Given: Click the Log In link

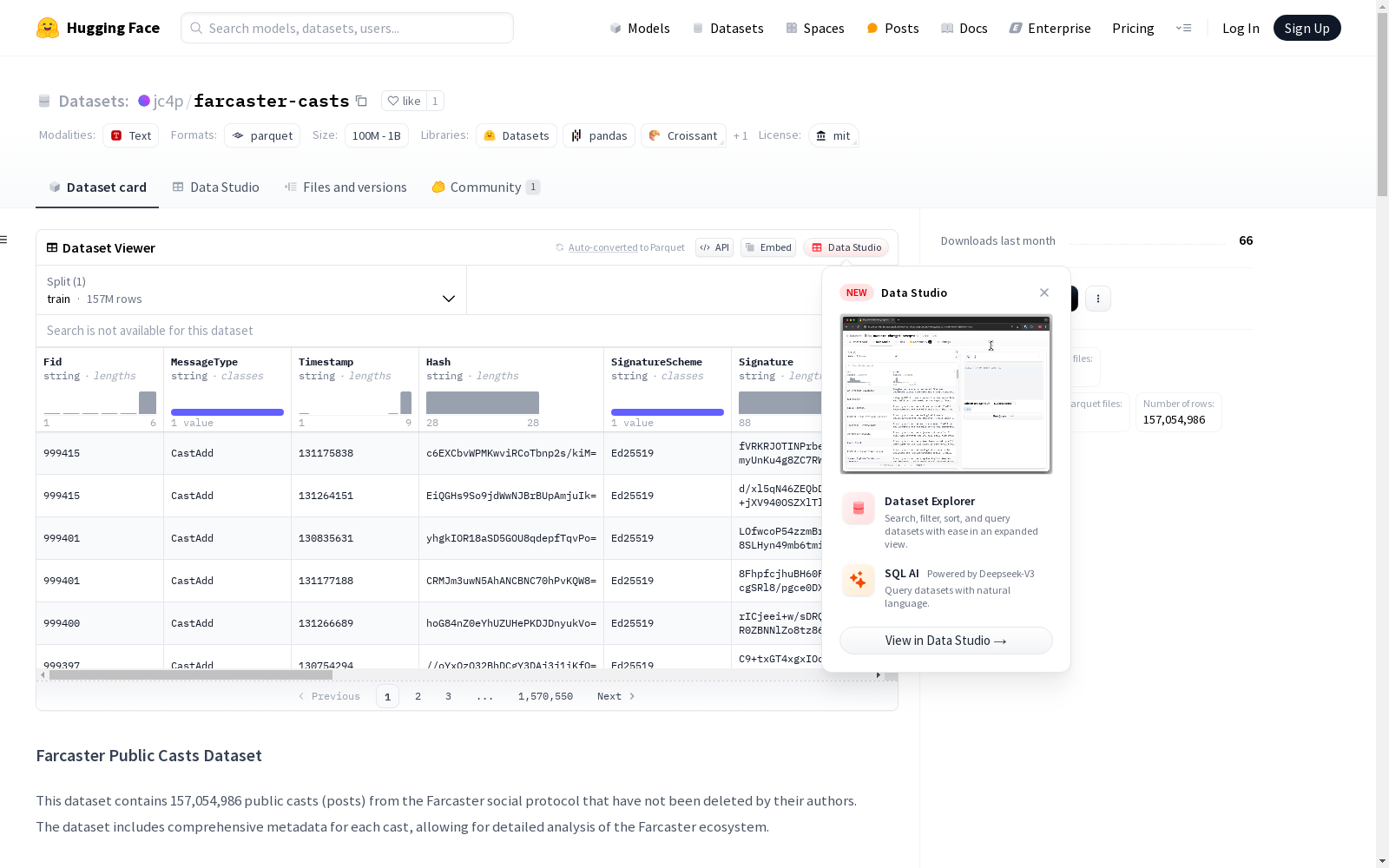Looking at the screenshot, I should (1241, 28).
